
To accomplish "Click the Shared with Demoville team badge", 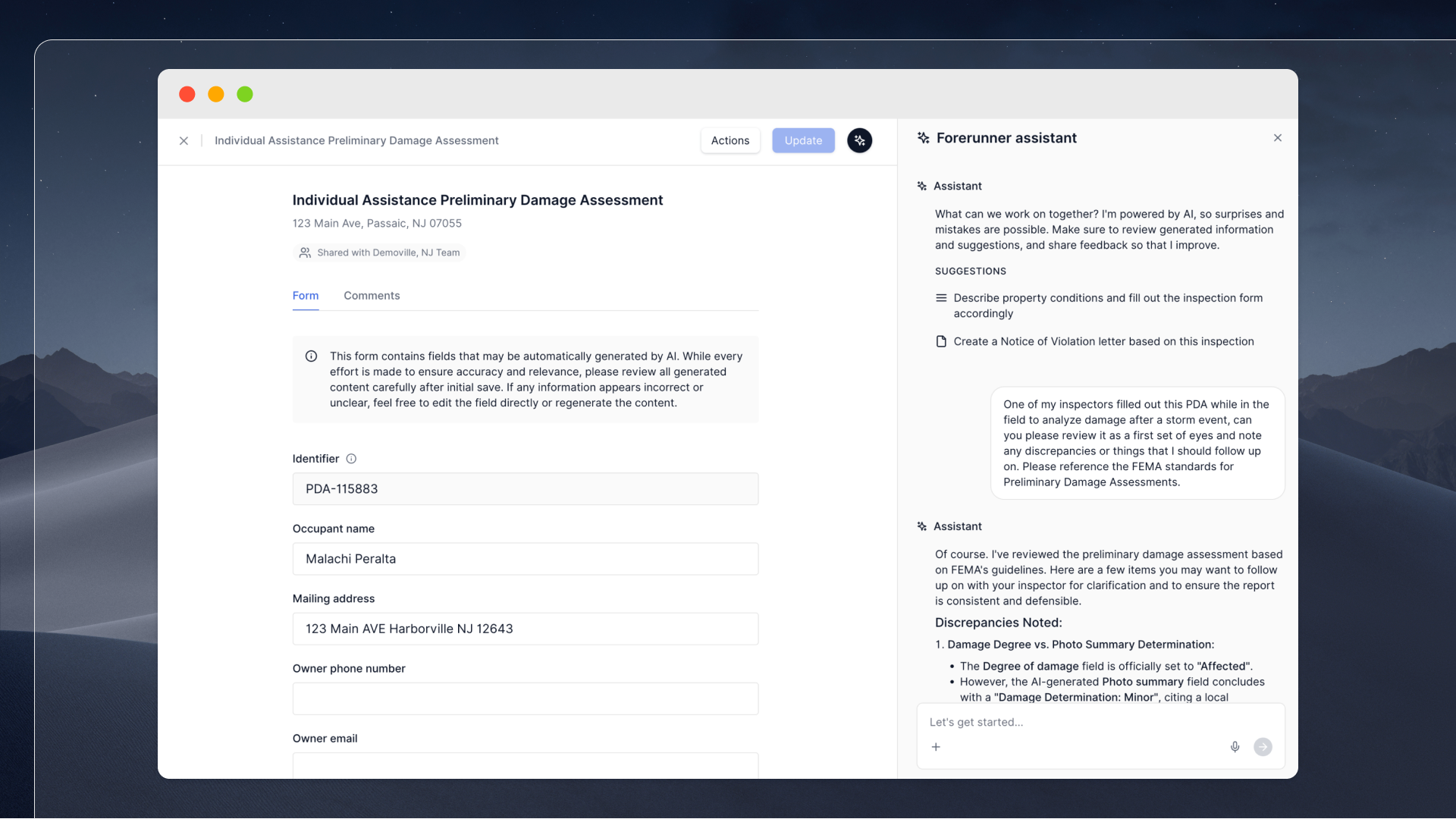I will tap(379, 253).
